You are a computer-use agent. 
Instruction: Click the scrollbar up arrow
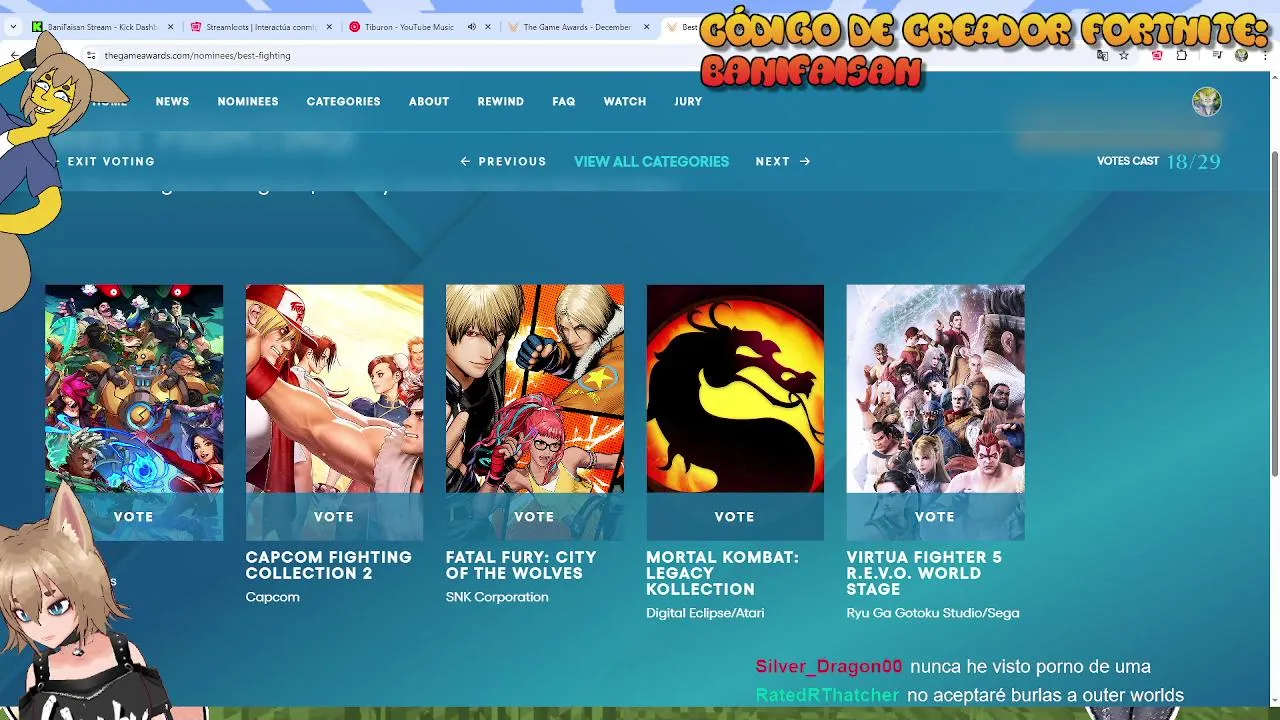1273,78
